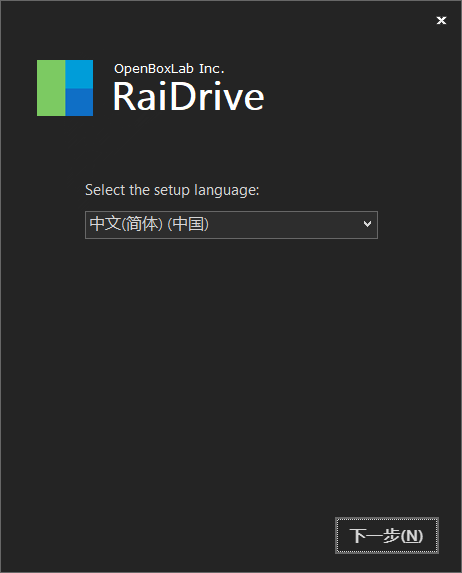462x573 pixels.
Task: Click the empty middle of the language field
Action: [x=285, y=225]
